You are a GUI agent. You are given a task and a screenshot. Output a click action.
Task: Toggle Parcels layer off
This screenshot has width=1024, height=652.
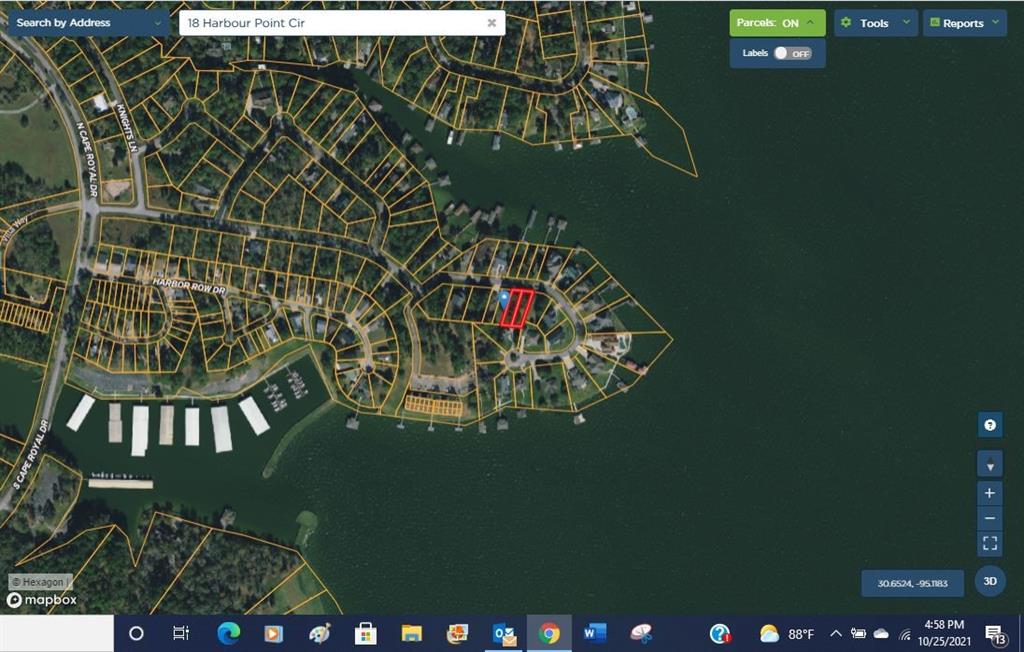point(777,23)
